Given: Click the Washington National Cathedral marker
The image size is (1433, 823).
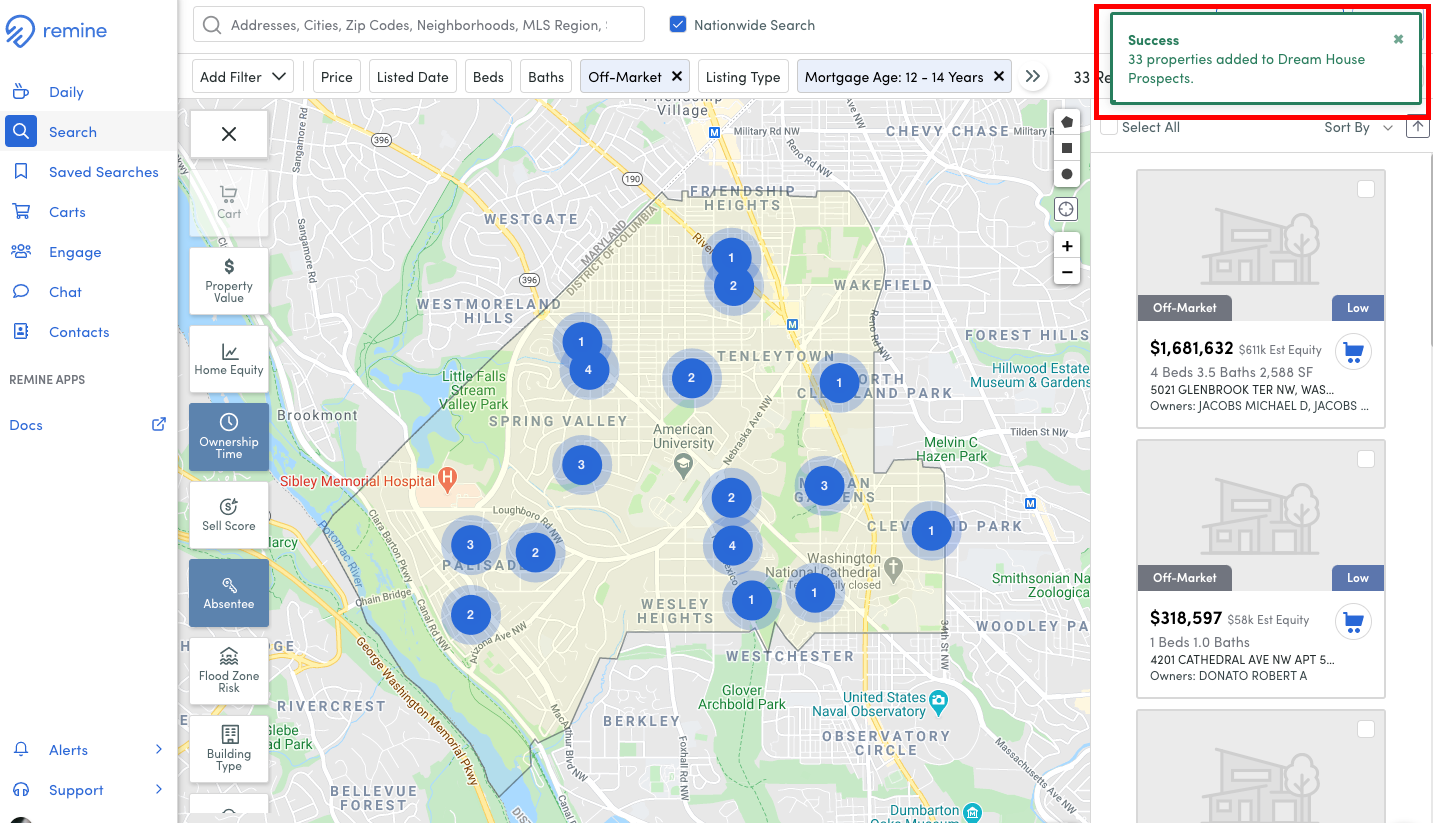Looking at the screenshot, I should 894,567.
